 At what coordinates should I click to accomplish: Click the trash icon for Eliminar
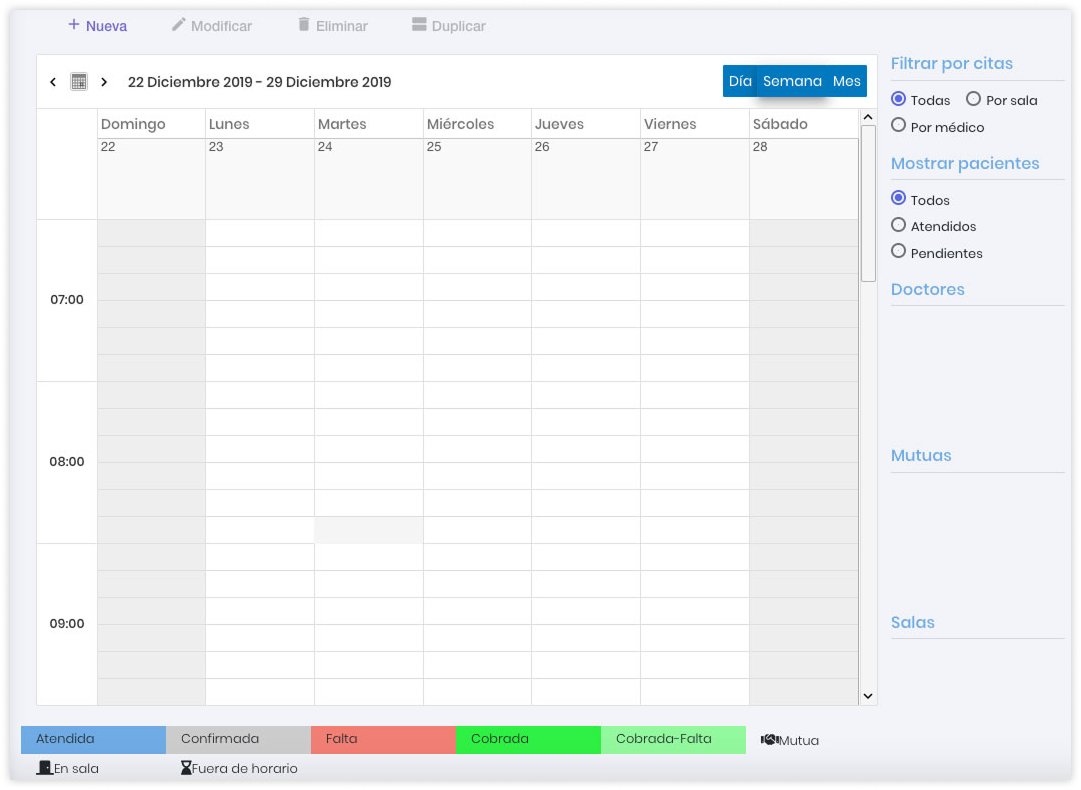tap(304, 25)
